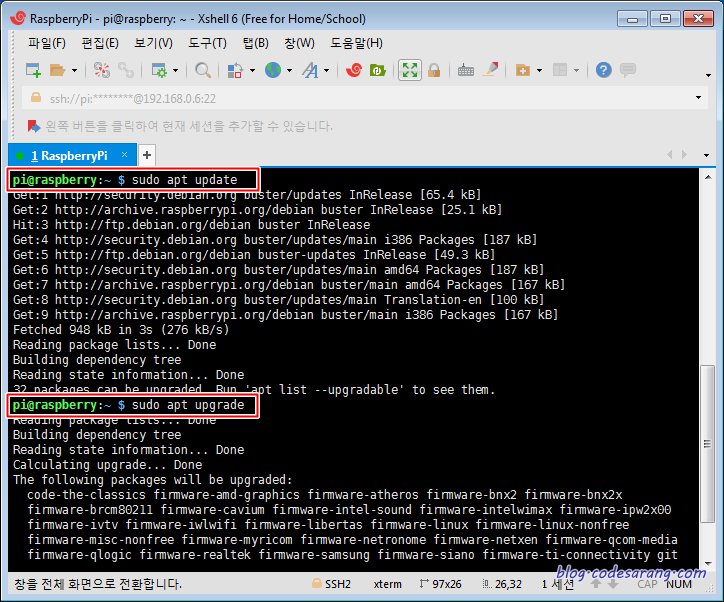Click tab scroll left arrow
Image resolution: width=724 pixels, height=602 pixels.
[x=670, y=155]
